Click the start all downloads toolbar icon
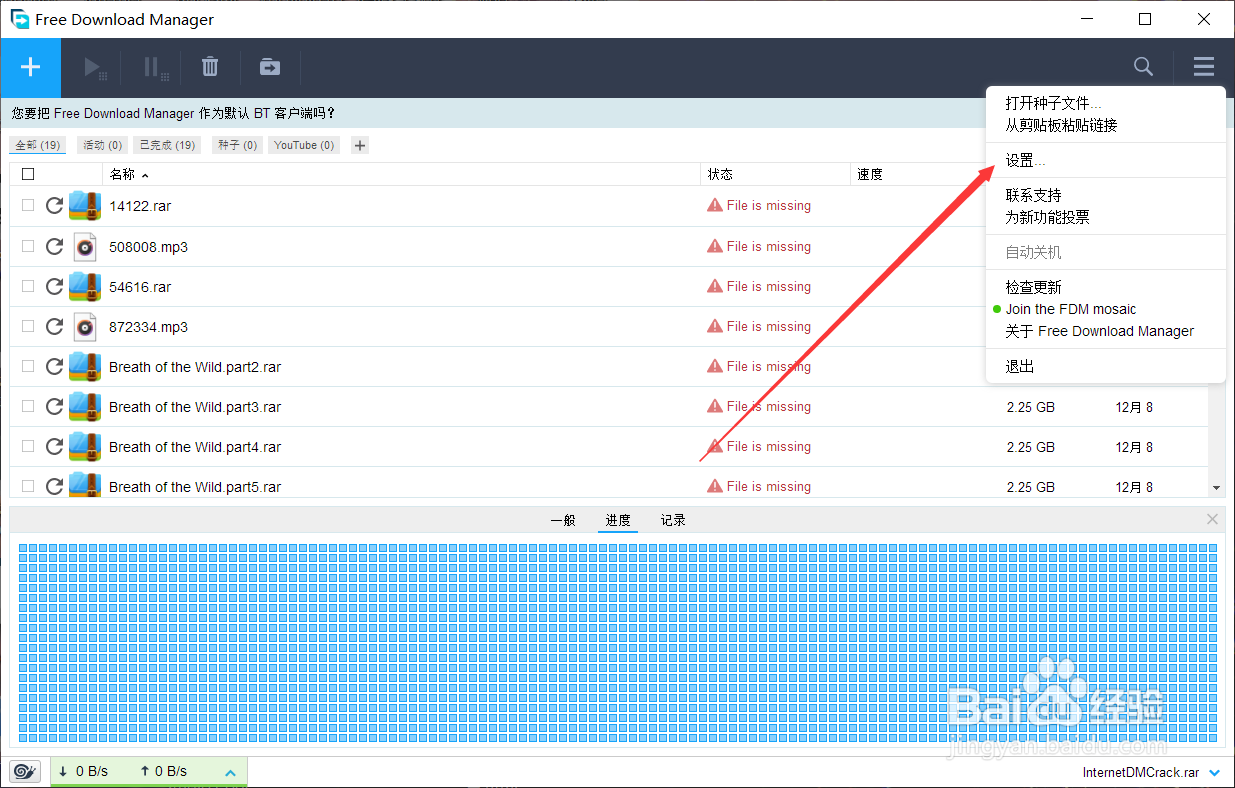 pyautogui.click(x=95, y=67)
